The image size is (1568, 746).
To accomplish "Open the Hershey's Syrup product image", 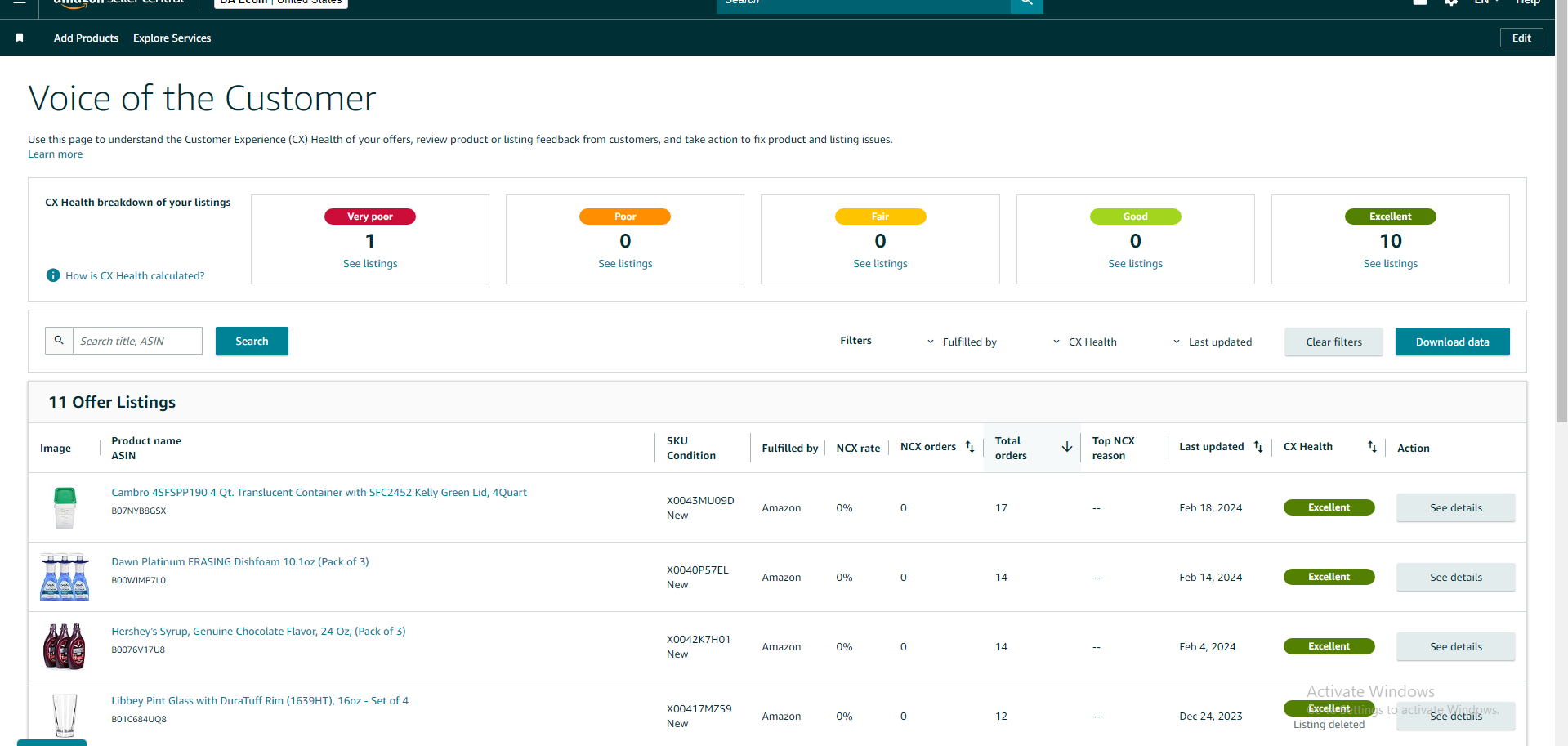I will point(65,646).
